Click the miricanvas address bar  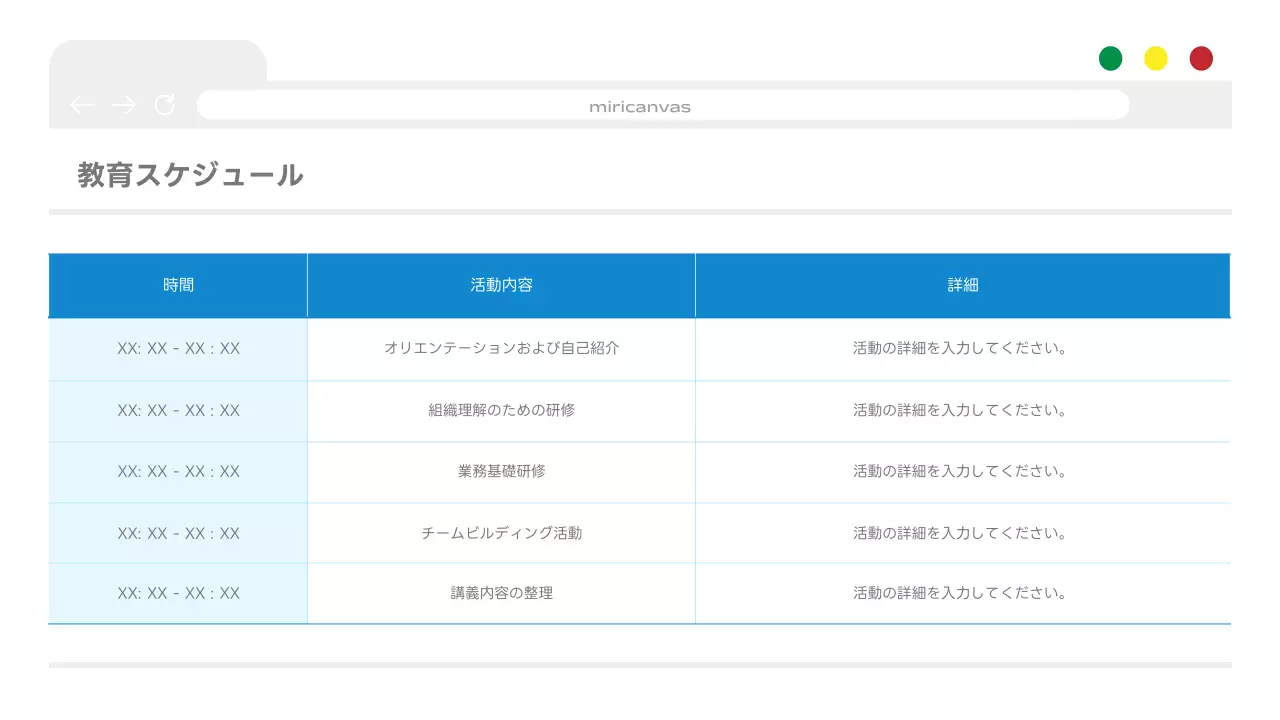point(662,104)
